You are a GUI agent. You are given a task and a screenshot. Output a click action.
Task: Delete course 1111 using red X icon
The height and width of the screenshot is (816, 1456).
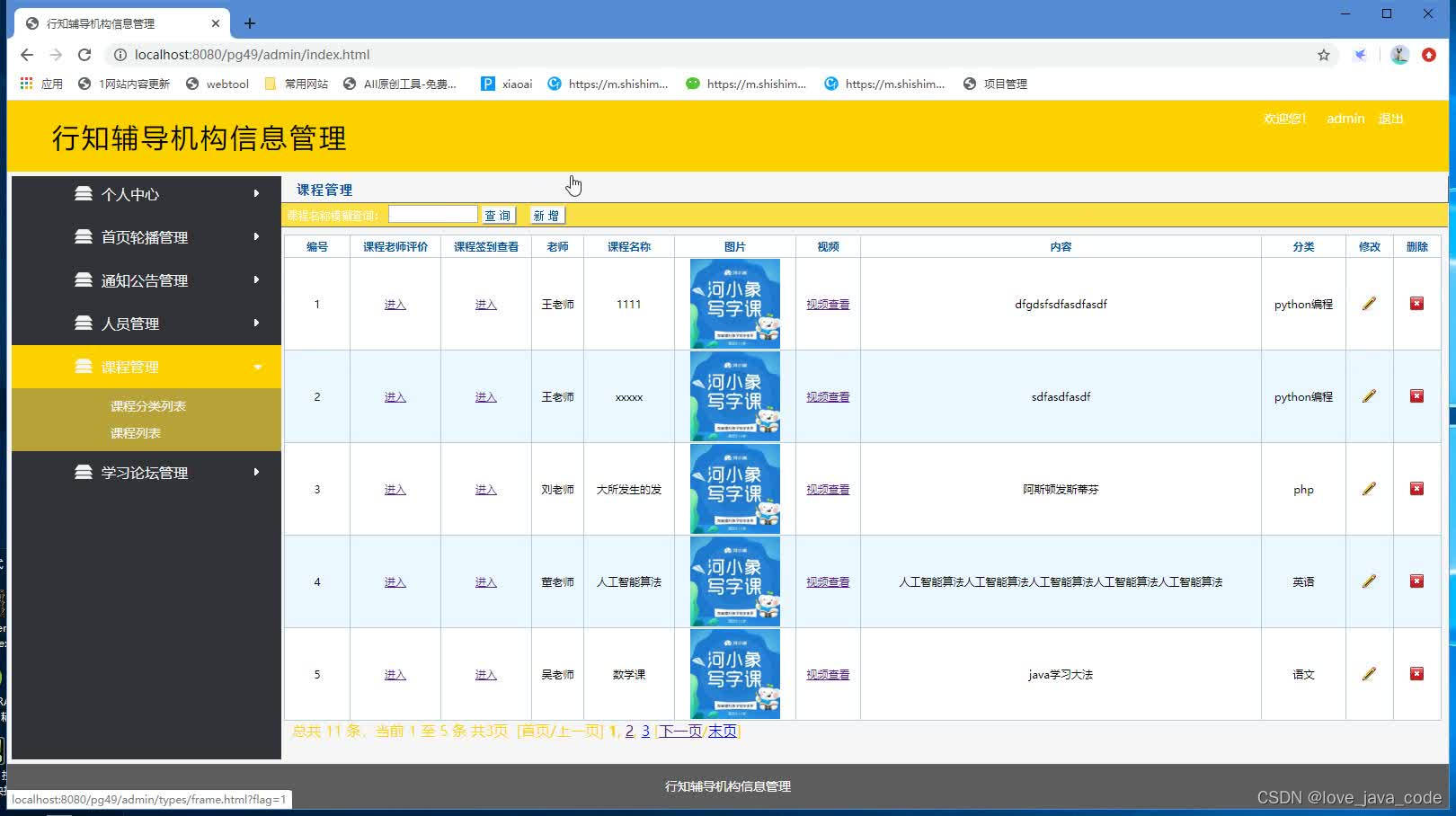tap(1416, 304)
